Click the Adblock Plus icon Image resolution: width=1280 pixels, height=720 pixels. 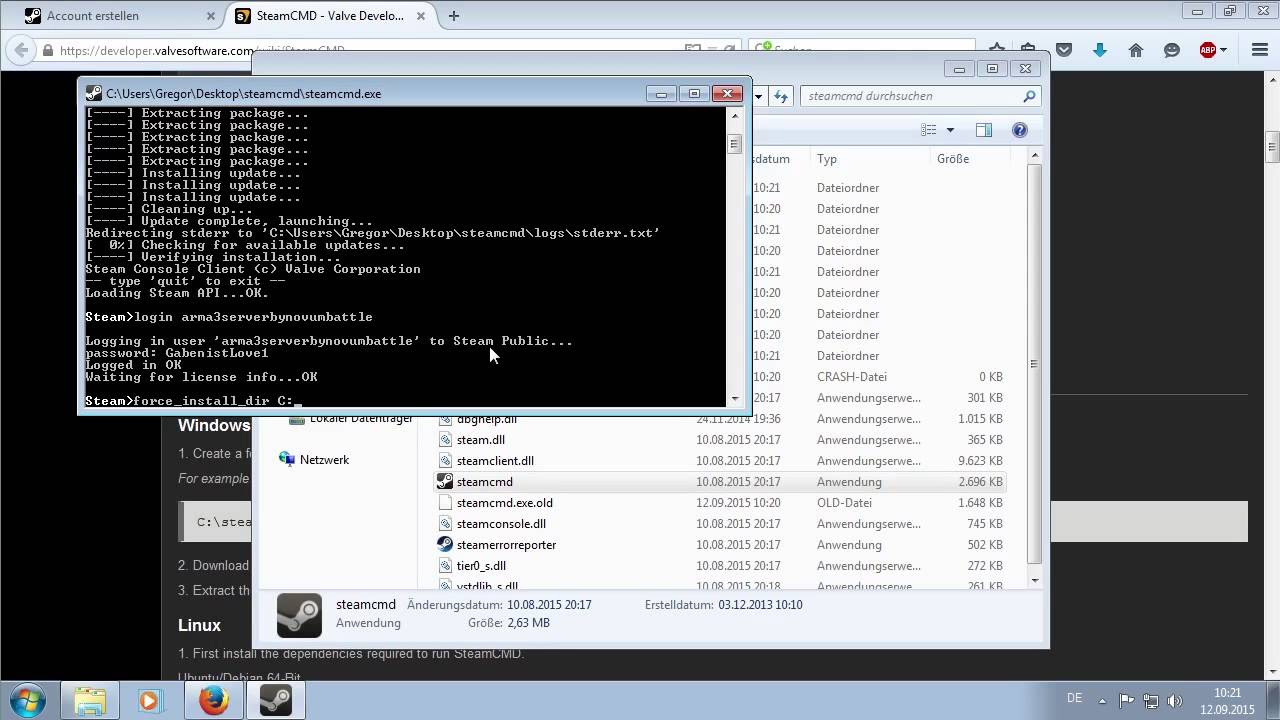[1208, 50]
